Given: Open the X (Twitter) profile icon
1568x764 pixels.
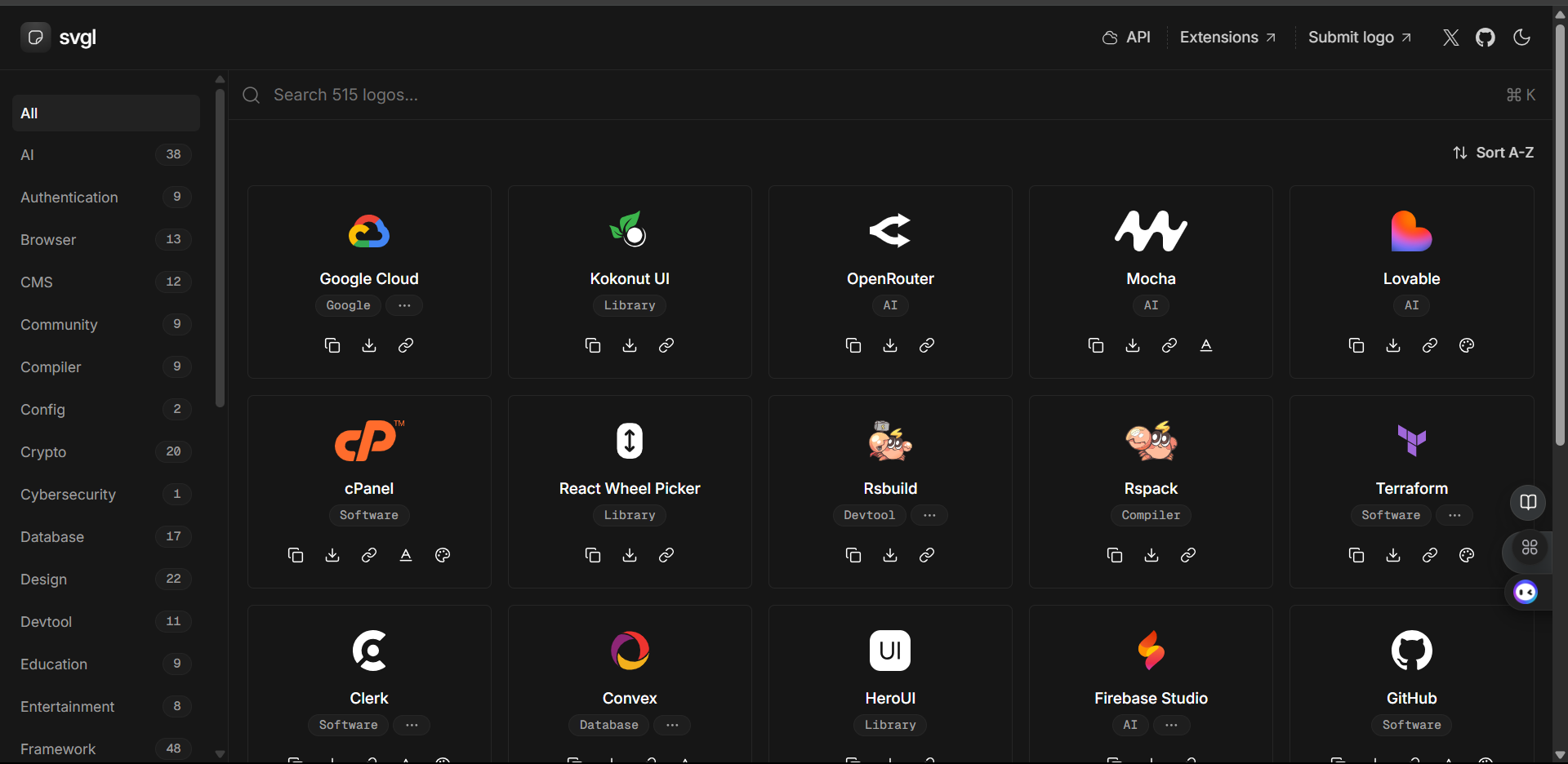Looking at the screenshot, I should tap(1451, 38).
